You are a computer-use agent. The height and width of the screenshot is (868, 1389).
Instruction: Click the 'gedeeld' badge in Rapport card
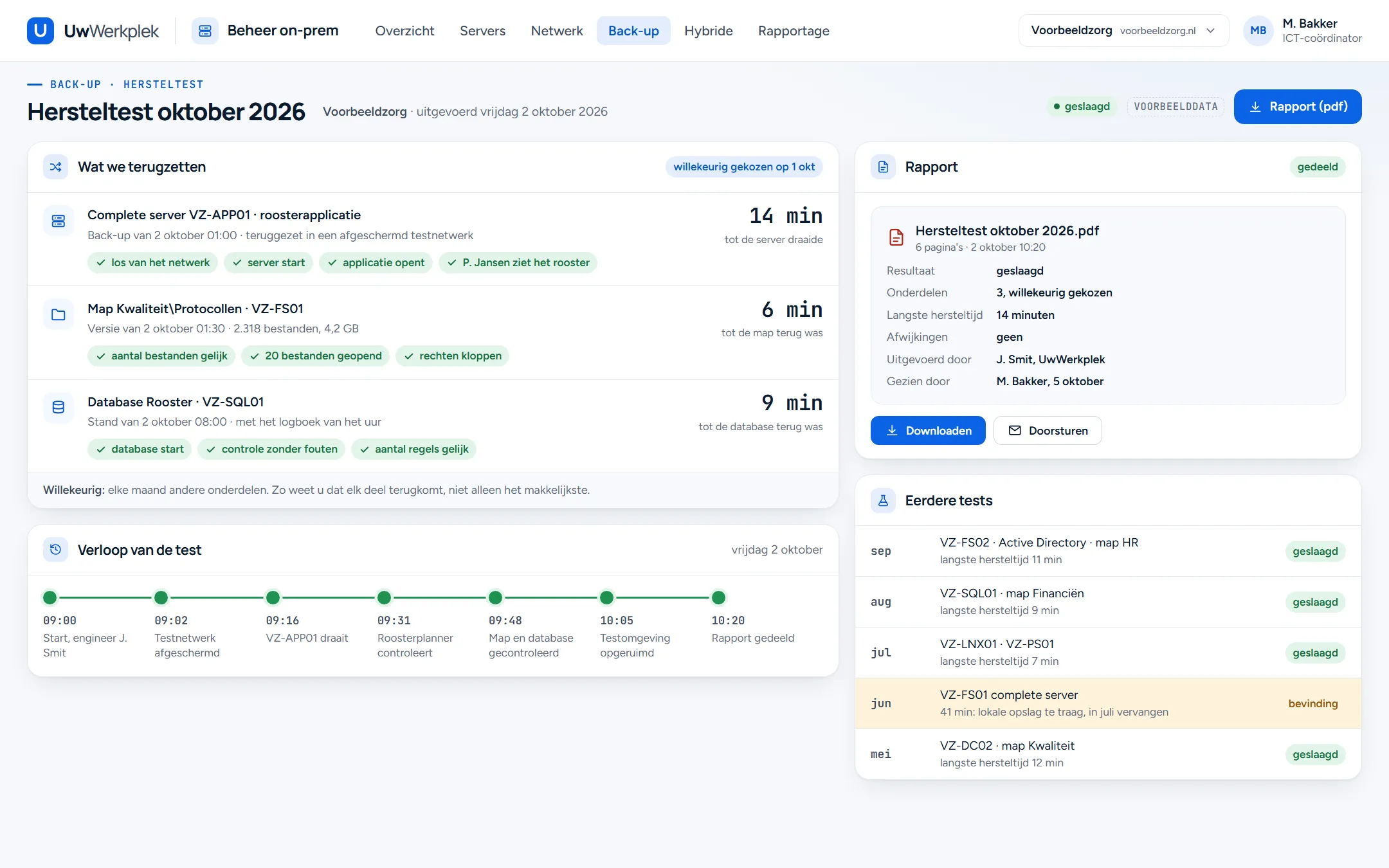tap(1318, 167)
